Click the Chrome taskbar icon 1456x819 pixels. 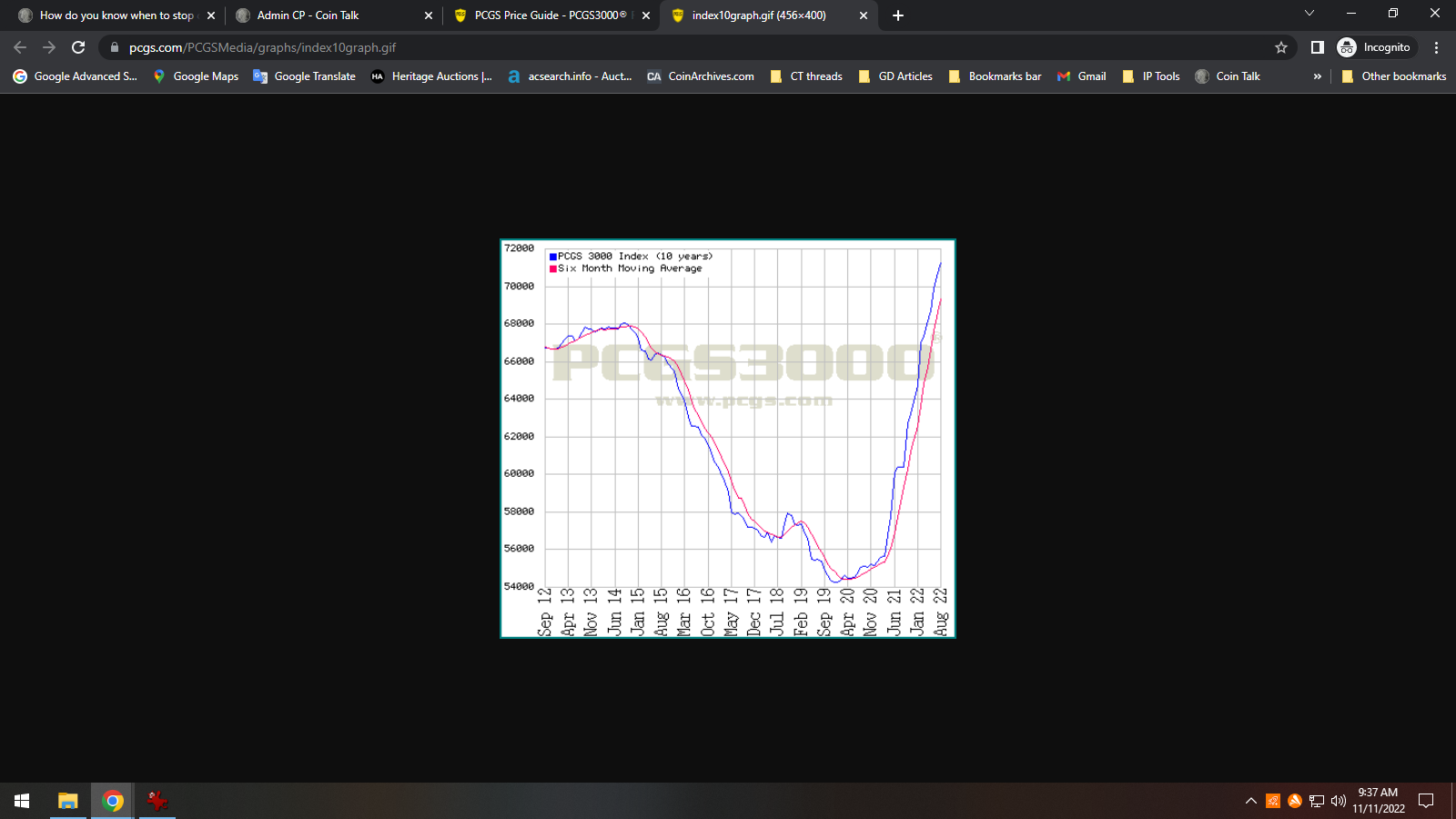click(x=113, y=801)
